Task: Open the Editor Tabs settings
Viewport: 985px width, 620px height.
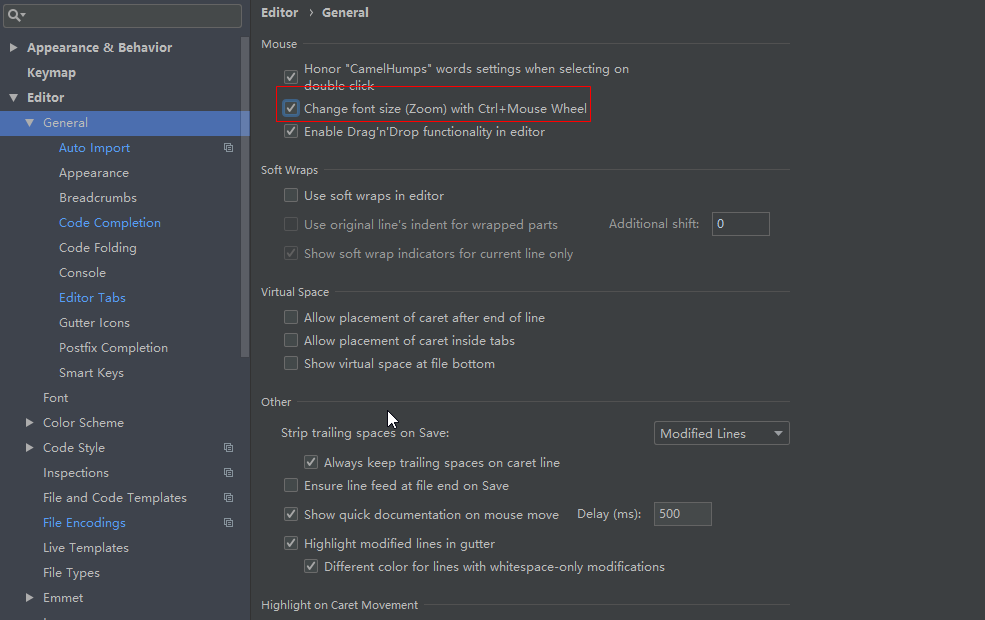Action: [92, 298]
